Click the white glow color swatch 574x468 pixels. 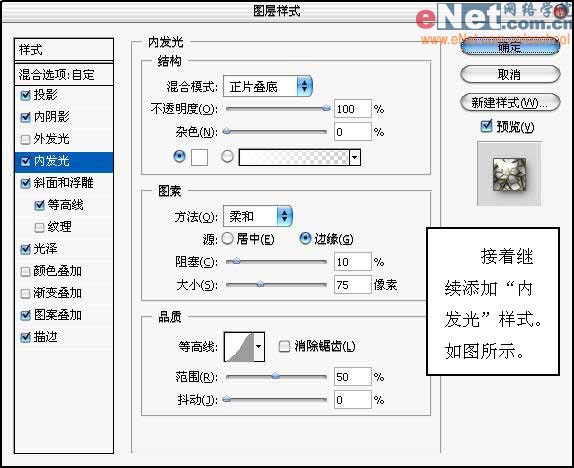(x=200, y=157)
